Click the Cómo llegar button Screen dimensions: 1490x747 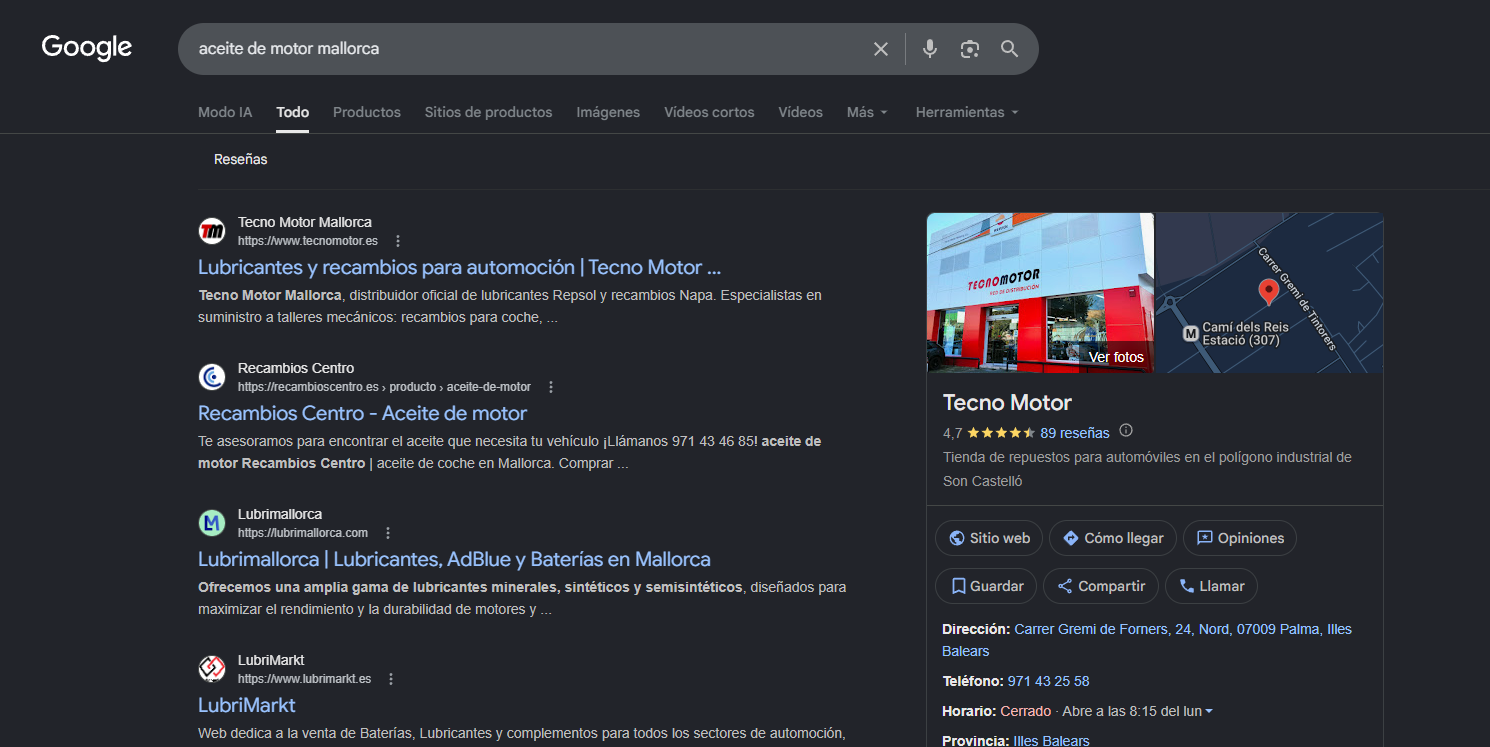tap(1113, 538)
